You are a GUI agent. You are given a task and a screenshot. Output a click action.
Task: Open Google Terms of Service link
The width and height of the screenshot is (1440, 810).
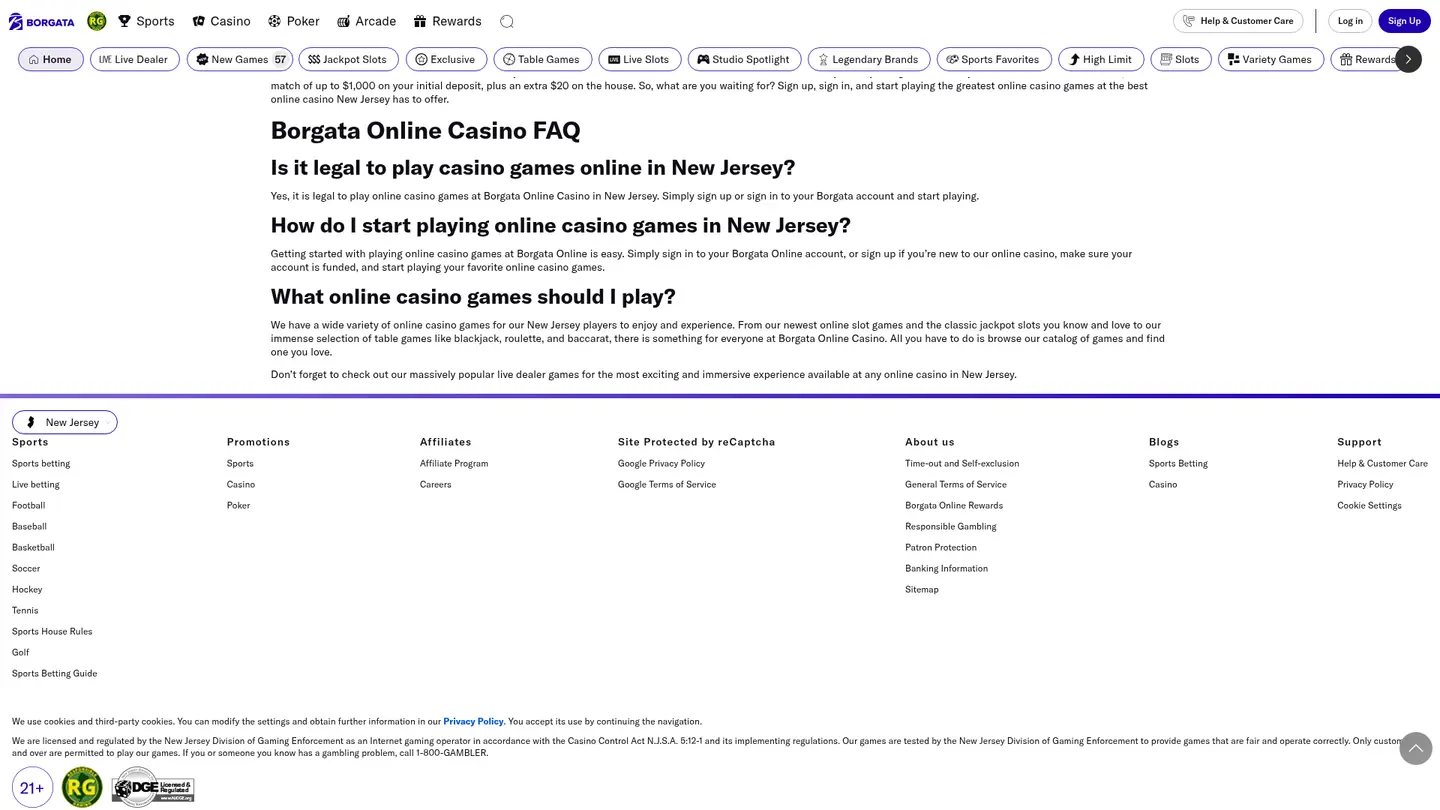667,484
